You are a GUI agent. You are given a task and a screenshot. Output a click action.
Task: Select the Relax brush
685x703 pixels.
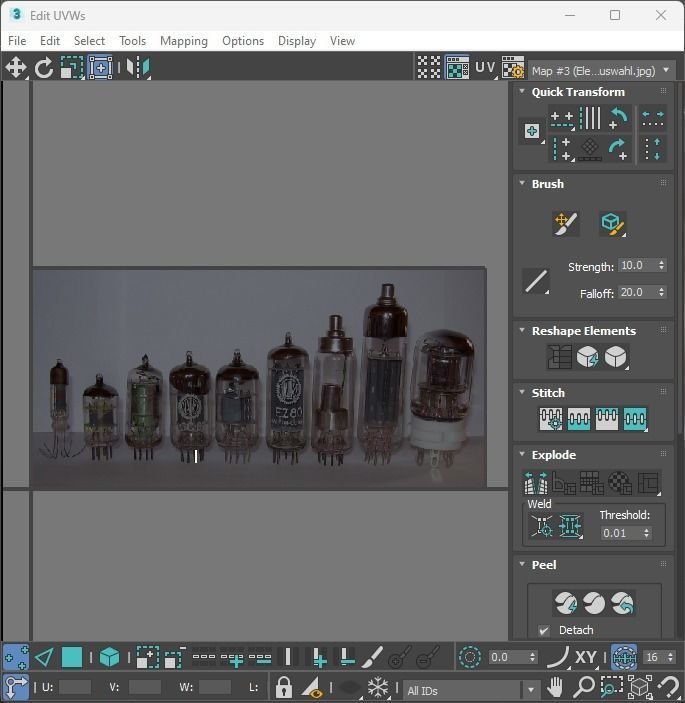tap(613, 223)
